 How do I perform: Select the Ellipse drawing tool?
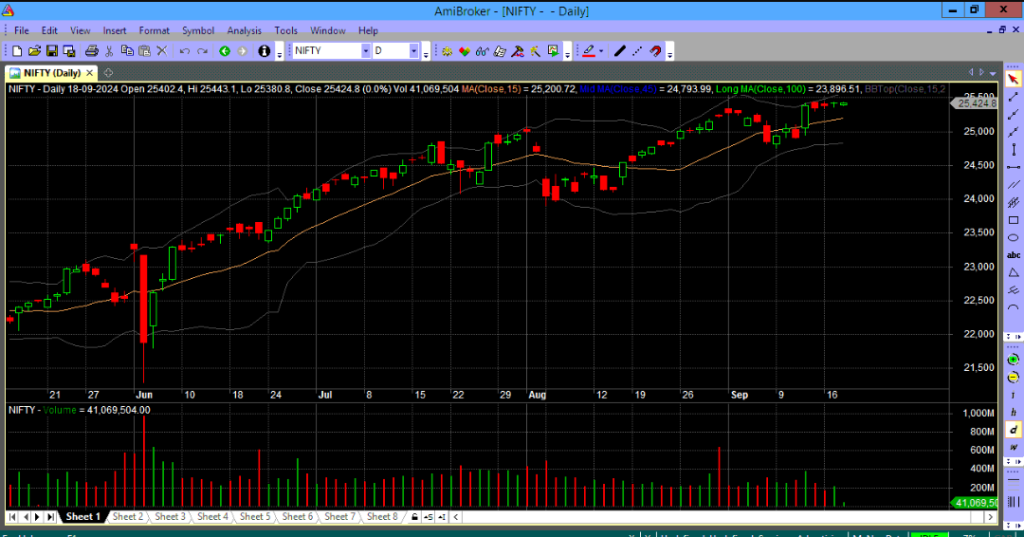pyautogui.click(x=1014, y=238)
